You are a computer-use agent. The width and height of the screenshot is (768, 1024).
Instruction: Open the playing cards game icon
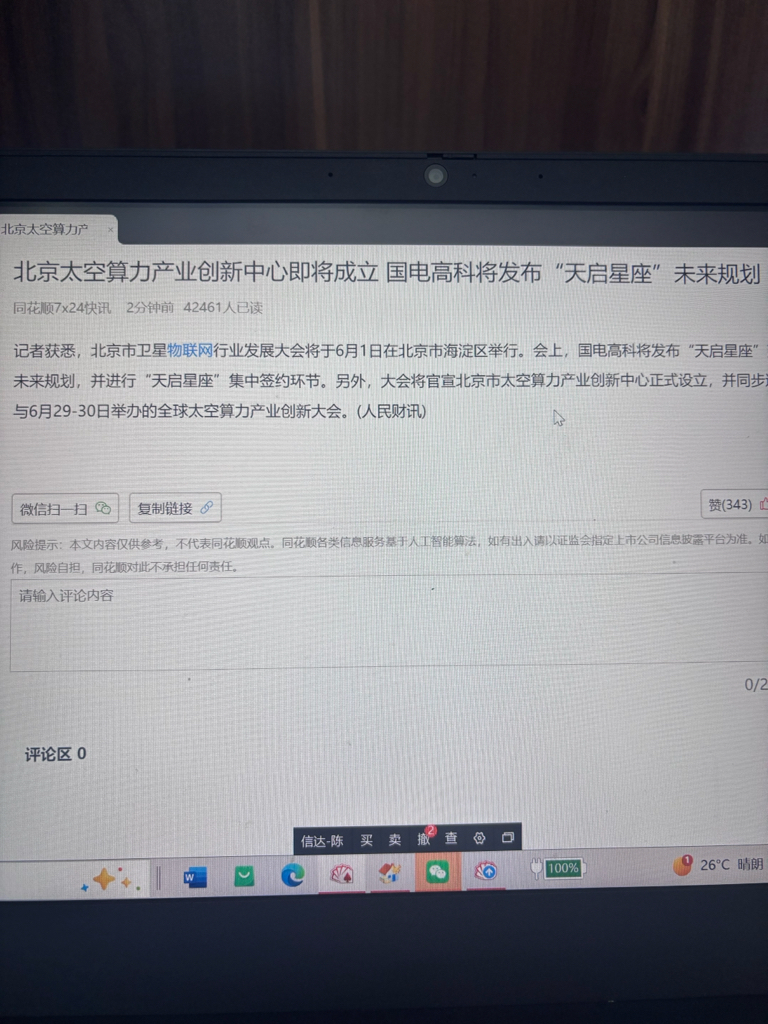click(342, 874)
